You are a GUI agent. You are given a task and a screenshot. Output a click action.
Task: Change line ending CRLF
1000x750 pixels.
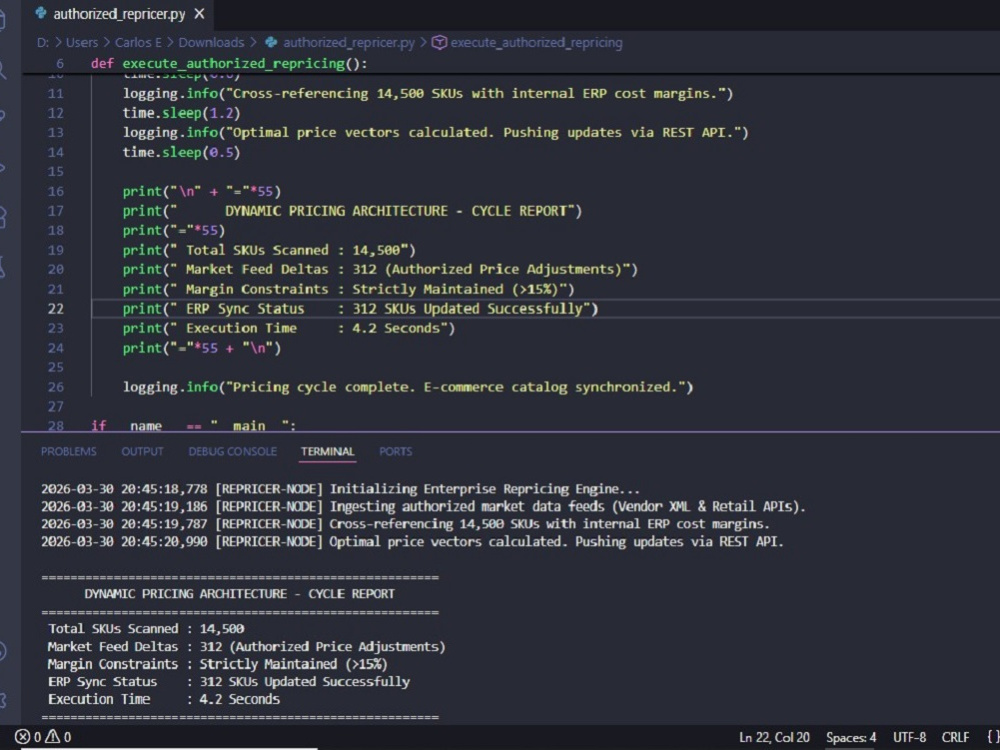(x=955, y=737)
